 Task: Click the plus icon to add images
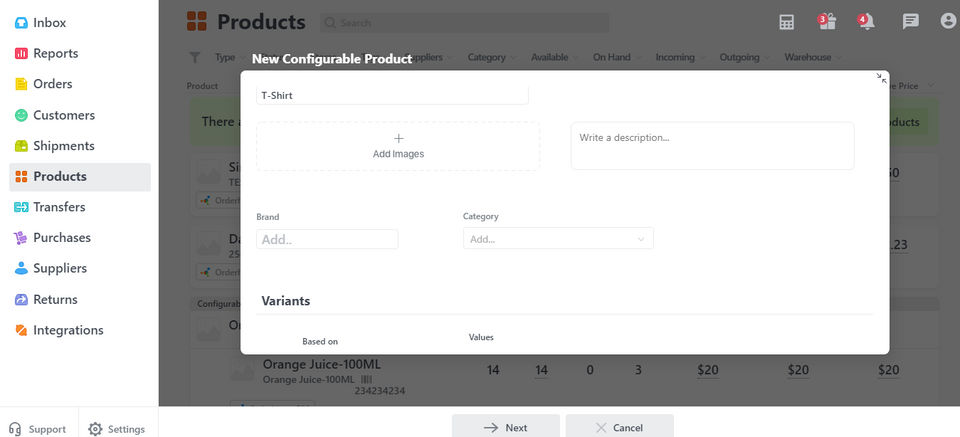(x=398, y=138)
